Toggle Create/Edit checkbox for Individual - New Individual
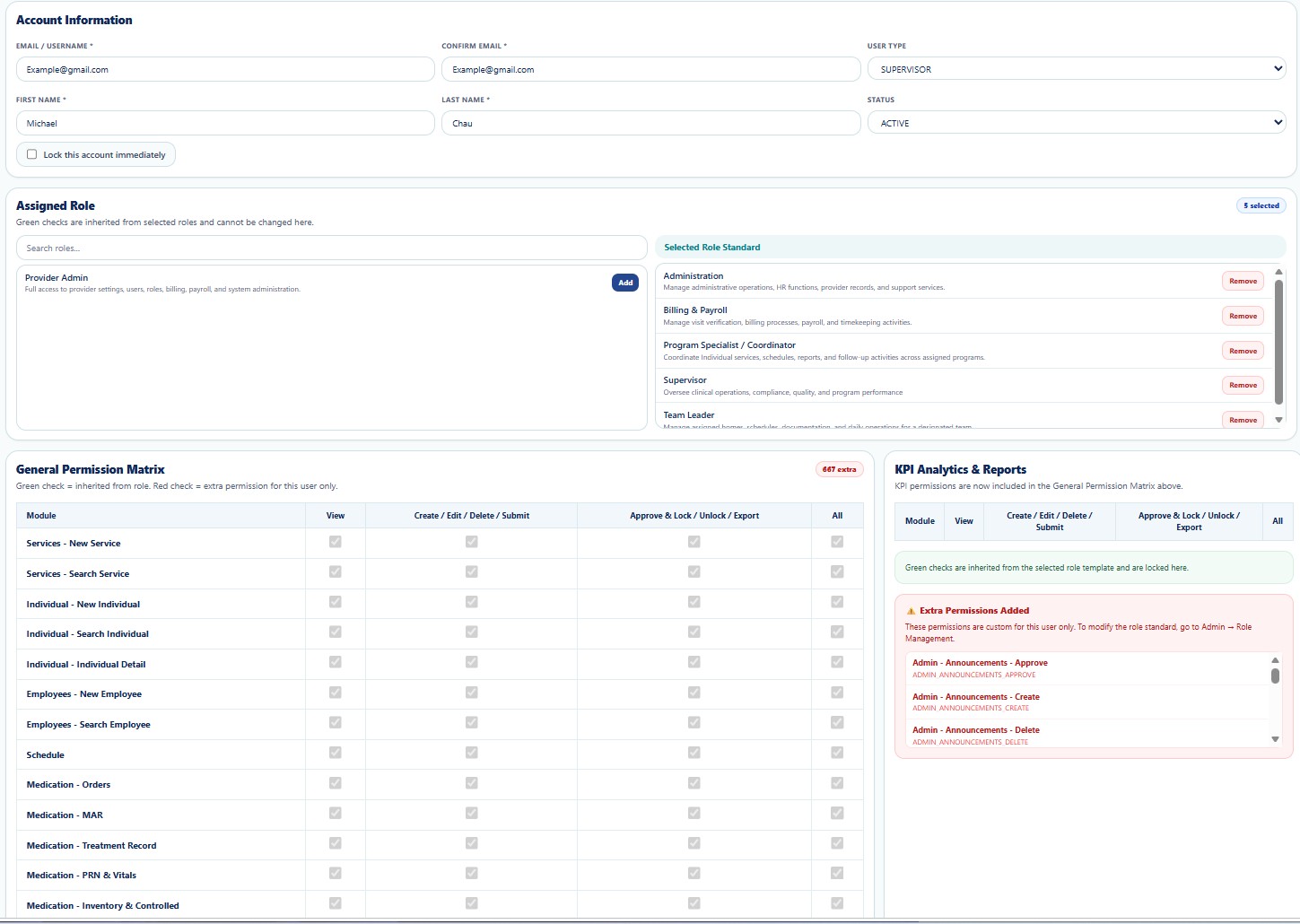1300x924 pixels. pyautogui.click(x=472, y=602)
